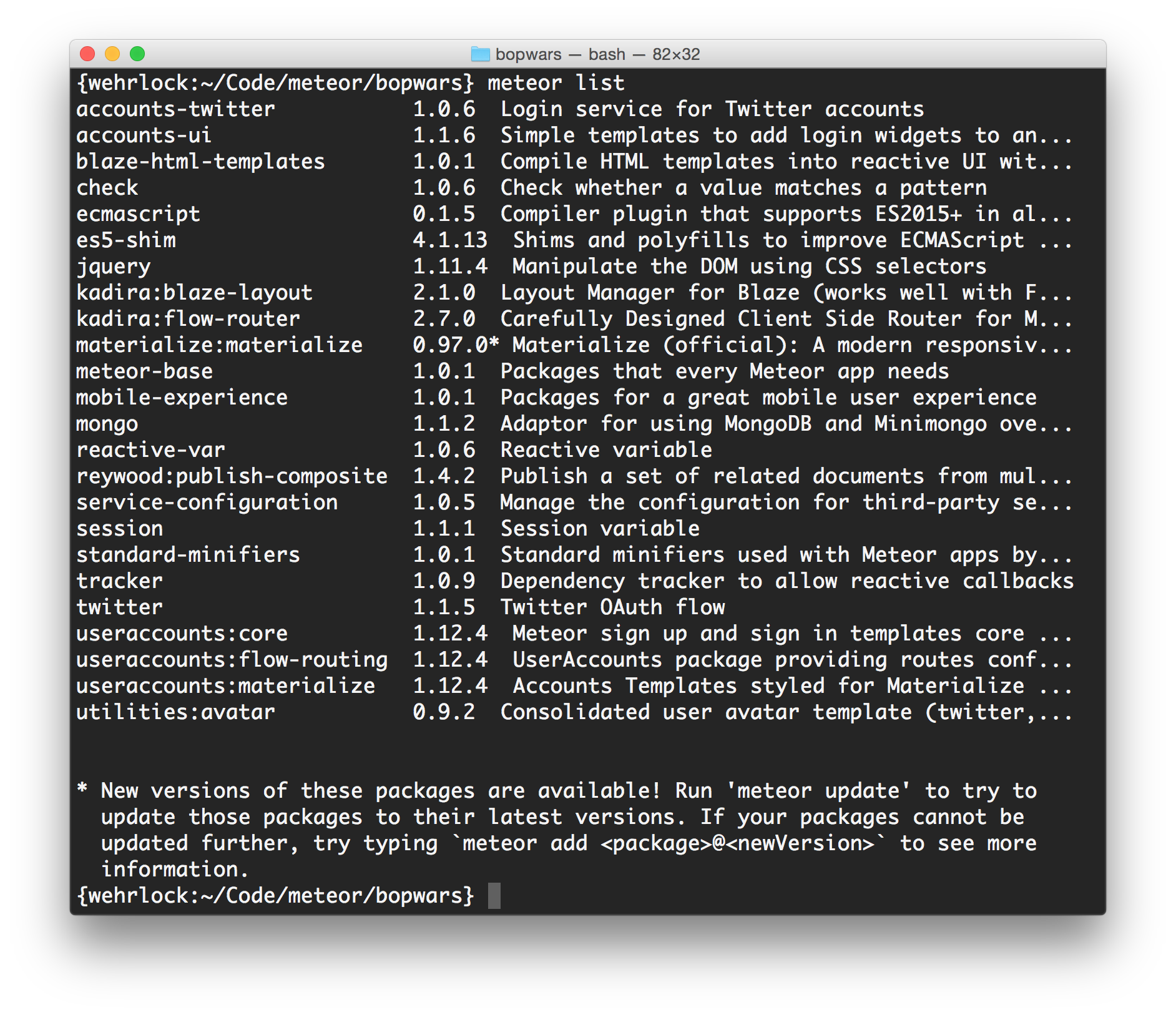
Task: Click 'meteor add <package>@<newVersion>' text
Action: coord(669,843)
